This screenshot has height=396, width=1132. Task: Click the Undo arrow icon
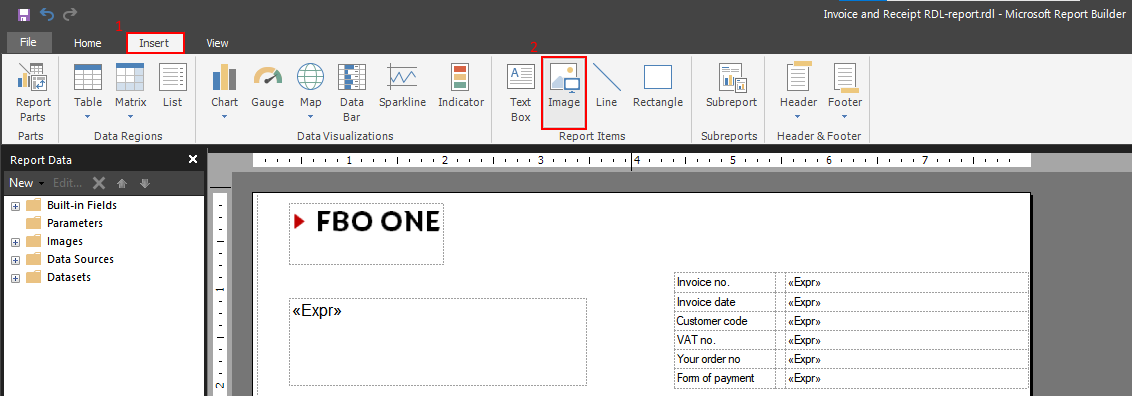(x=47, y=14)
